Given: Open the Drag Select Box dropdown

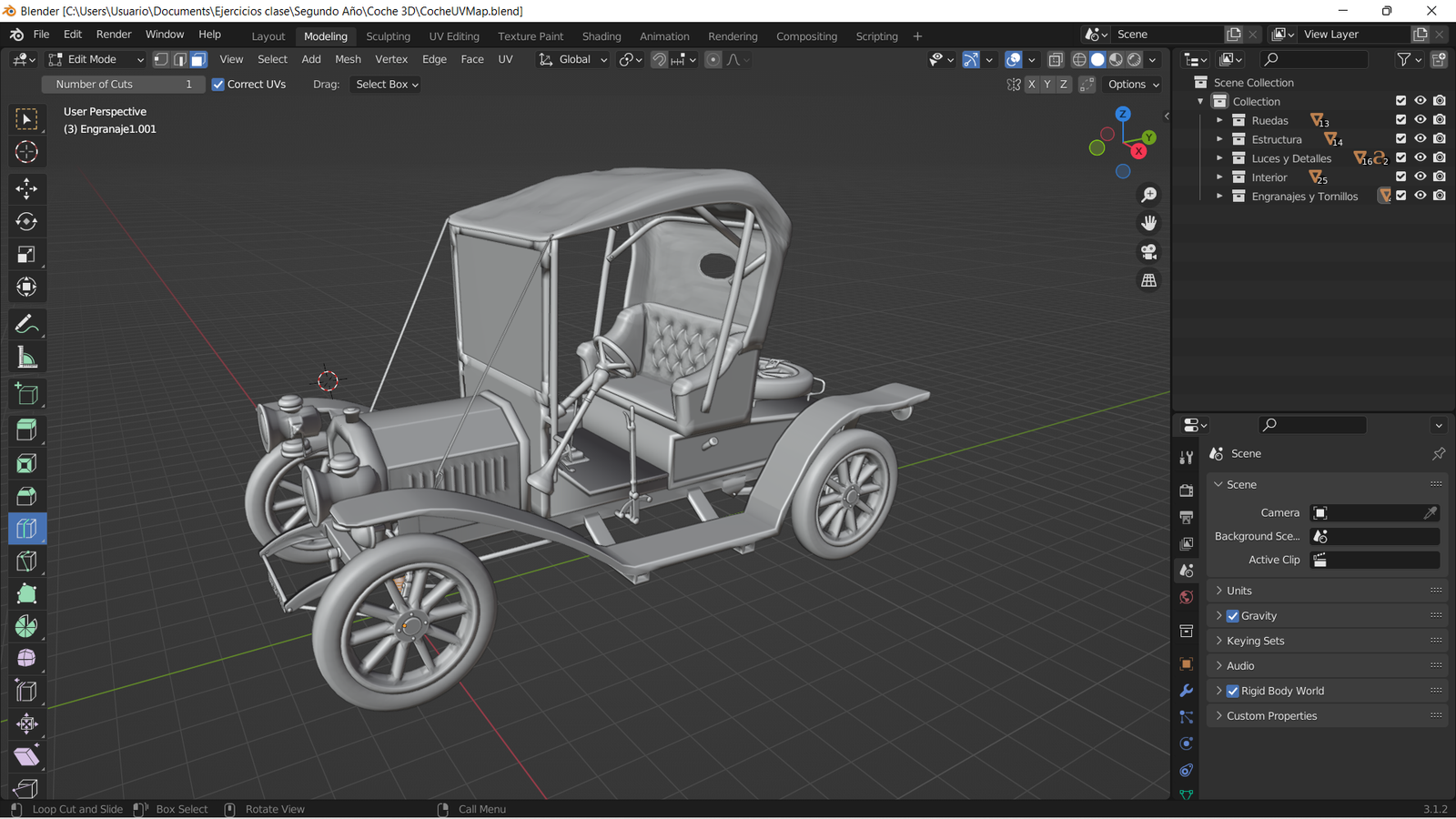Looking at the screenshot, I should 387,85.
